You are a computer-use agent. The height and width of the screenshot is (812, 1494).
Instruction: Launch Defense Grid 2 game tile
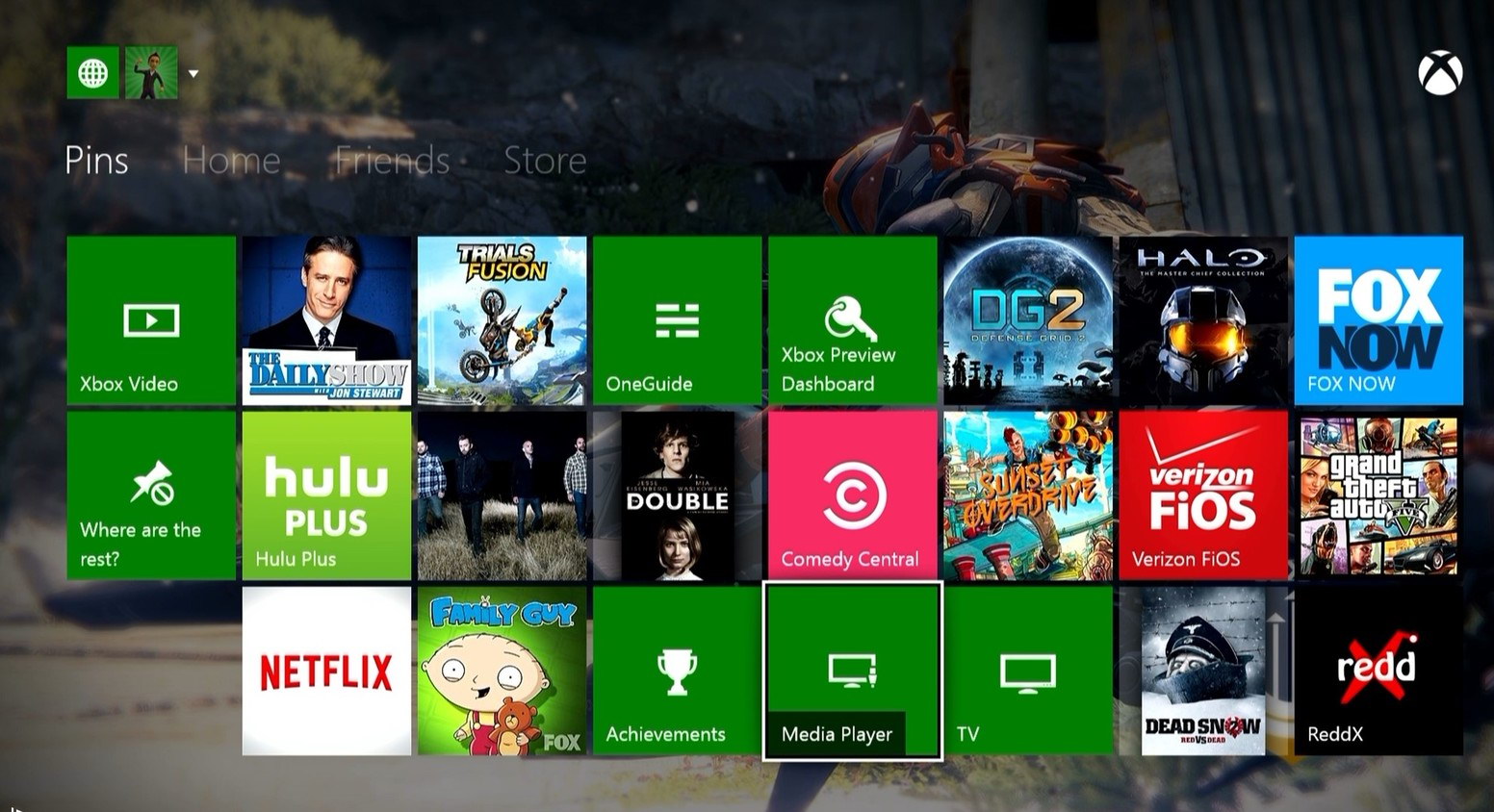(x=1027, y=320)
